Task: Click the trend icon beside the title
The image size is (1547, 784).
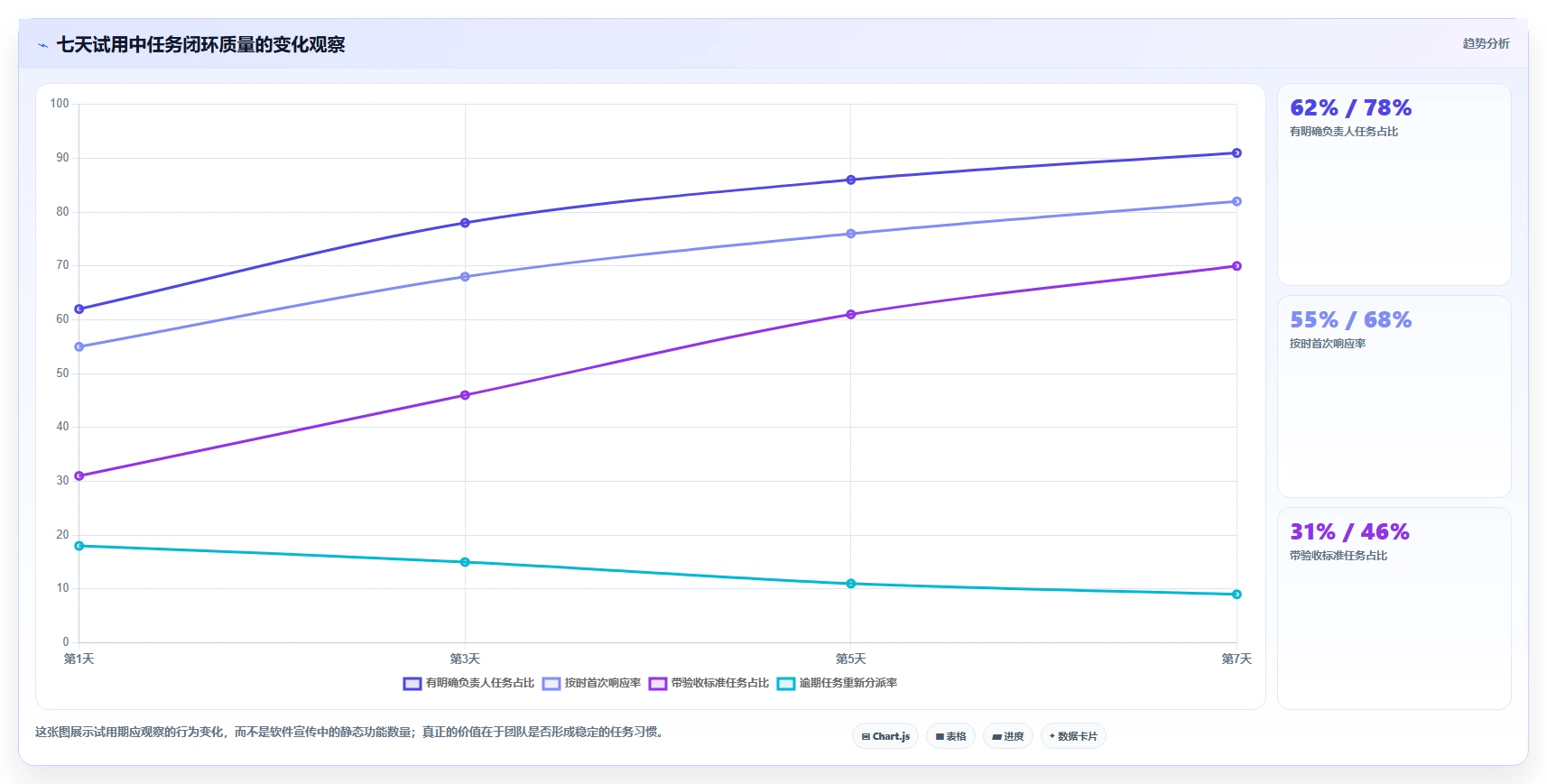Action: [42, 45]
